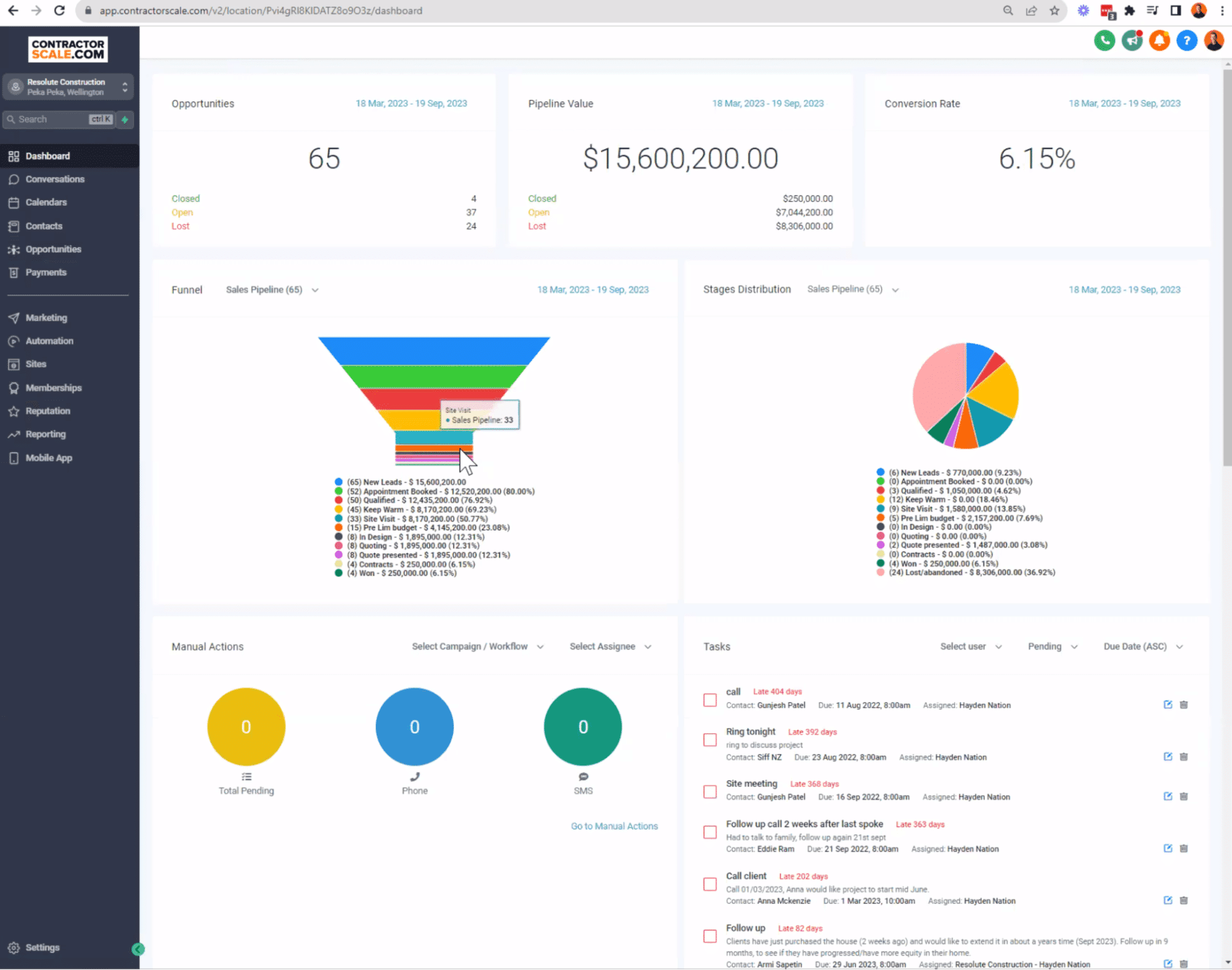Mark the 'Site meeting' task complete

(x=709, y=792)
